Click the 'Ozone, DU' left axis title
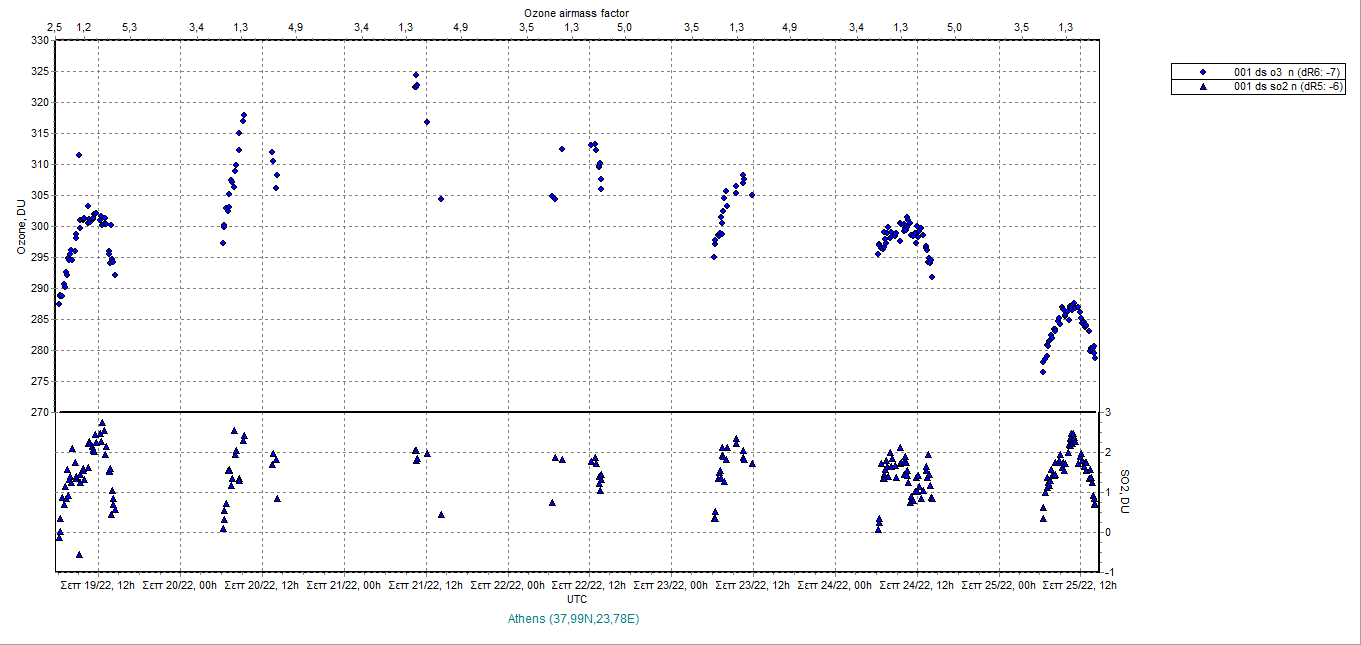 [x=21, y=226]
